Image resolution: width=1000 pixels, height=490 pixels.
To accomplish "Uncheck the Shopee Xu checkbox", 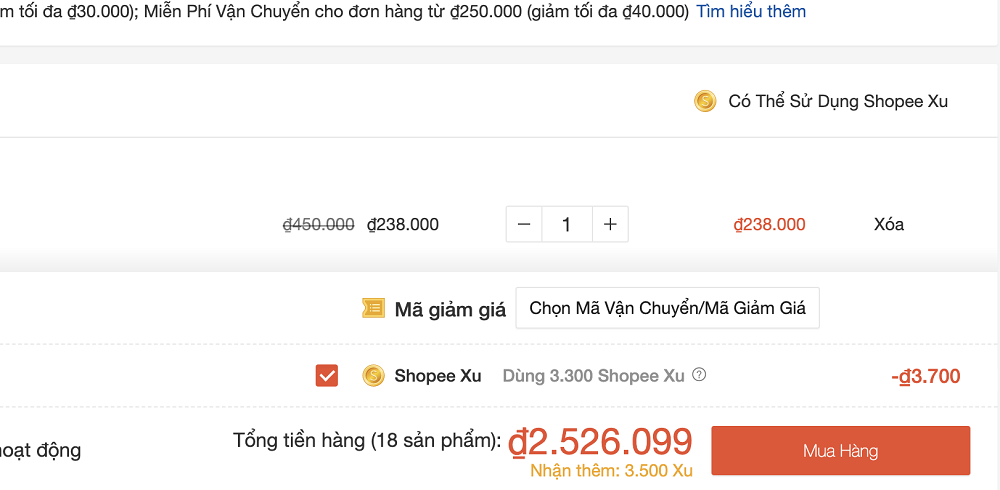I will click(326, 376).
